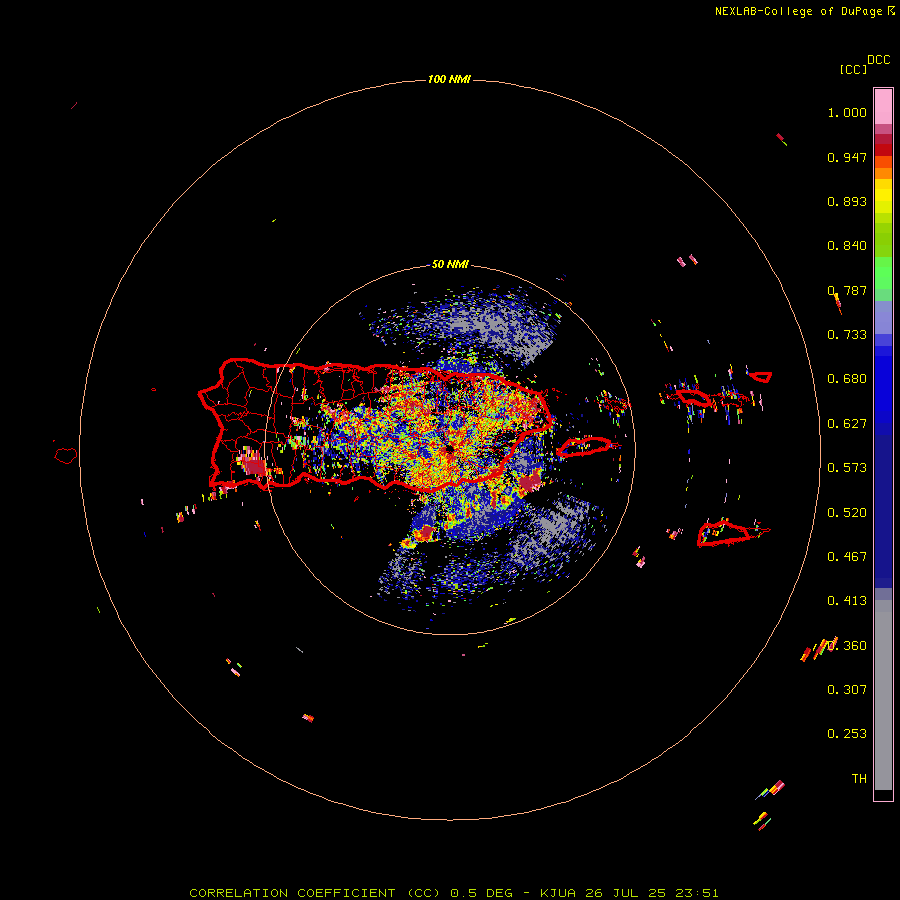This screenshot has height=900, width=900.
Task: Click the 1.000 scale value
Action: click(x=847, y=112)
